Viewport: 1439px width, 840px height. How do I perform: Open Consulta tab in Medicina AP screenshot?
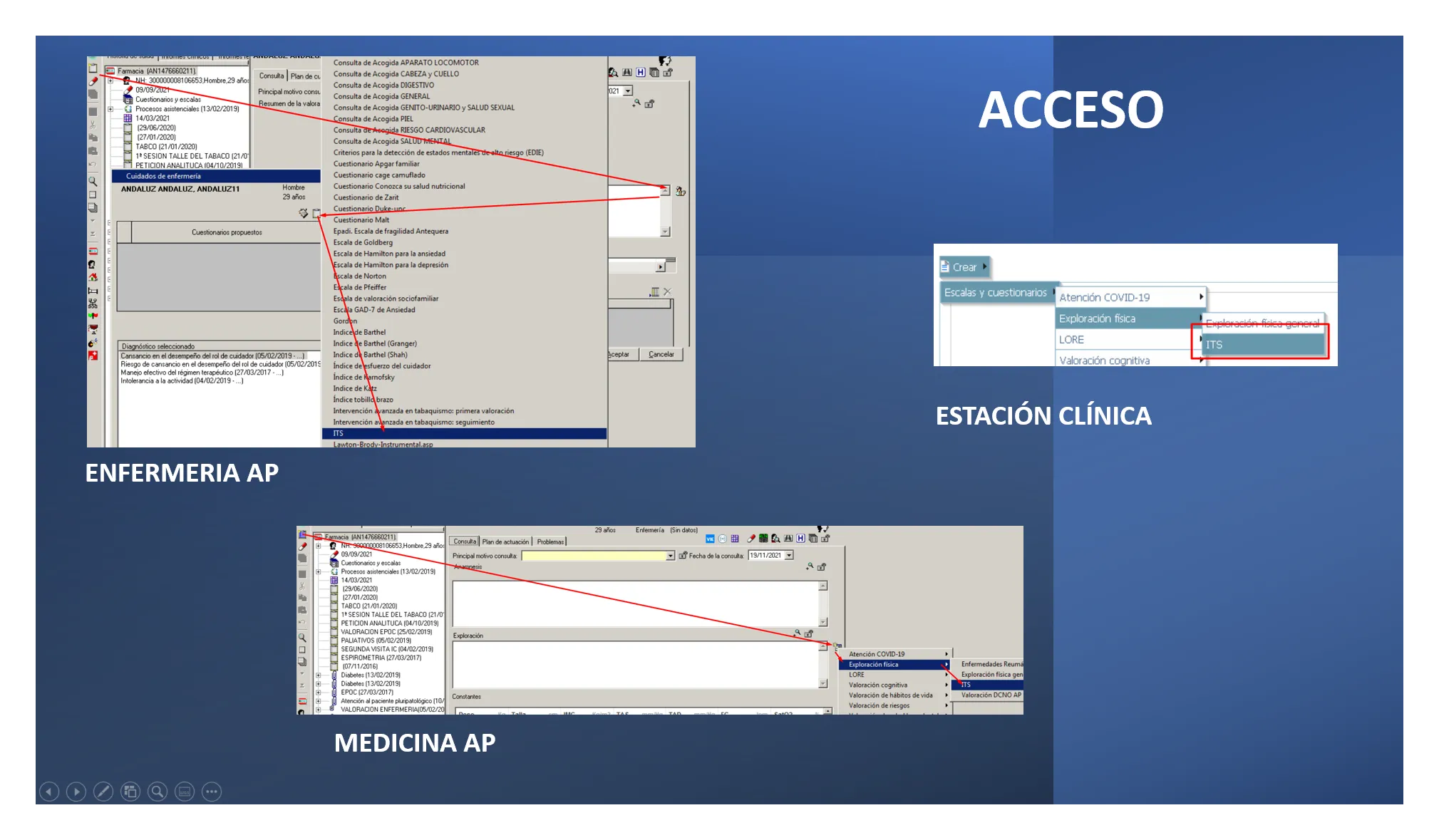465,541
